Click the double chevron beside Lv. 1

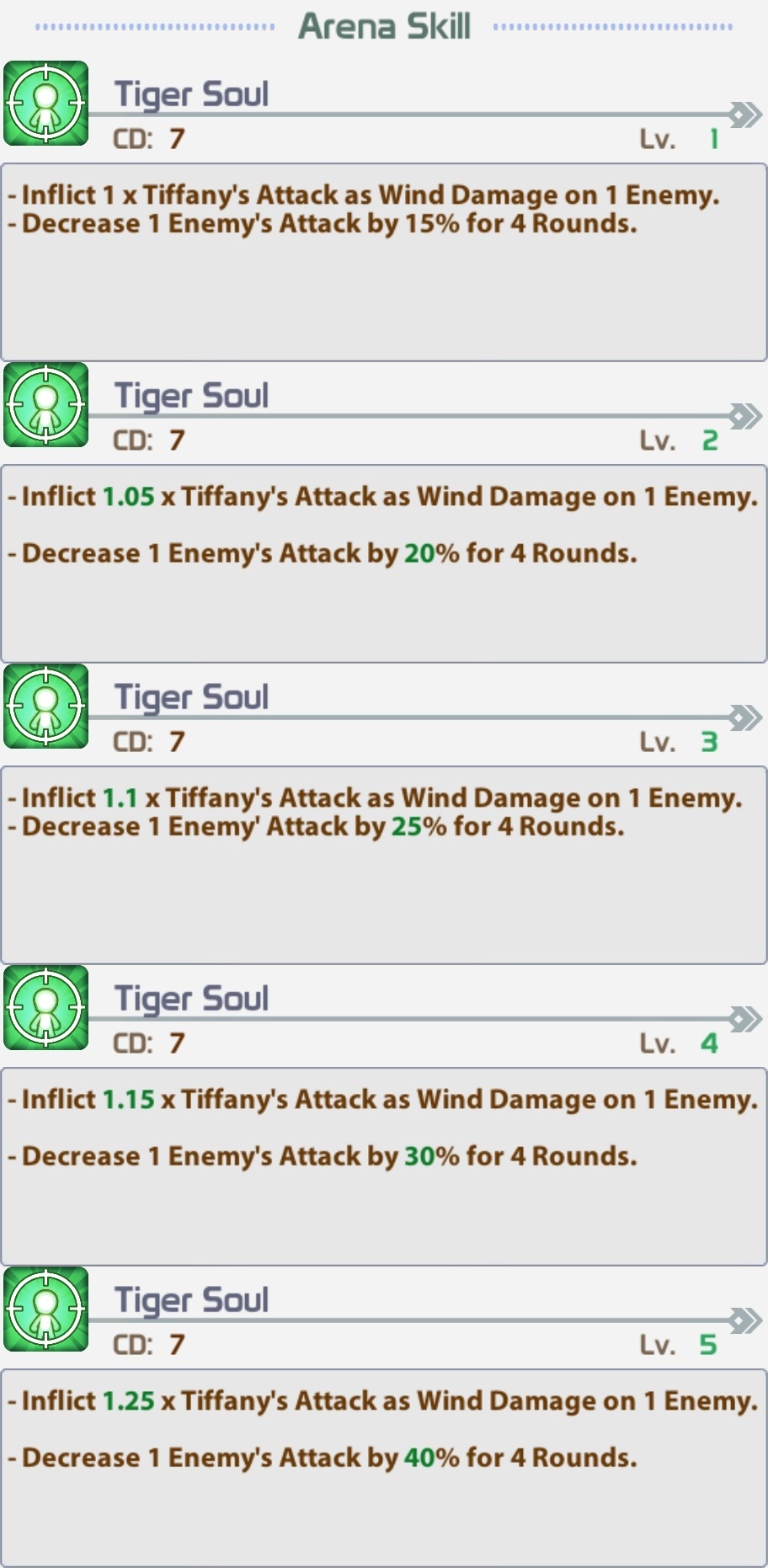pos(745,115)
